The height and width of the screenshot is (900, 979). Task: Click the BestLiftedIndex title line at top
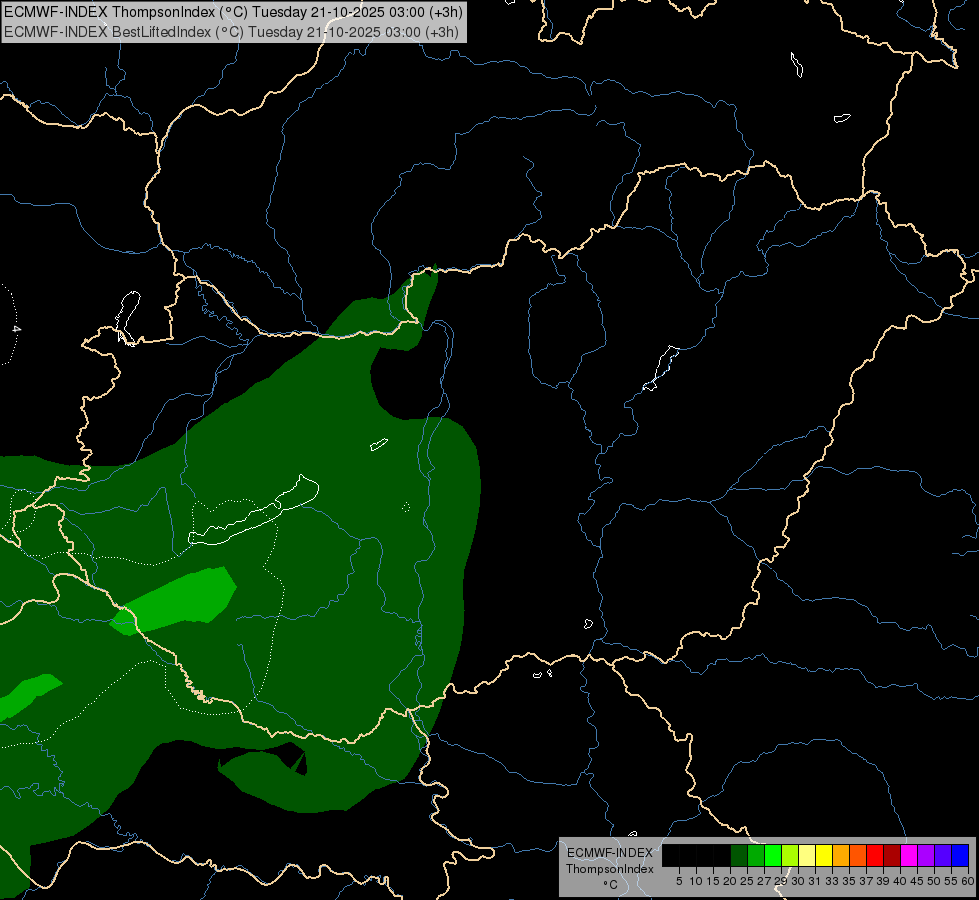pos(232,31)
